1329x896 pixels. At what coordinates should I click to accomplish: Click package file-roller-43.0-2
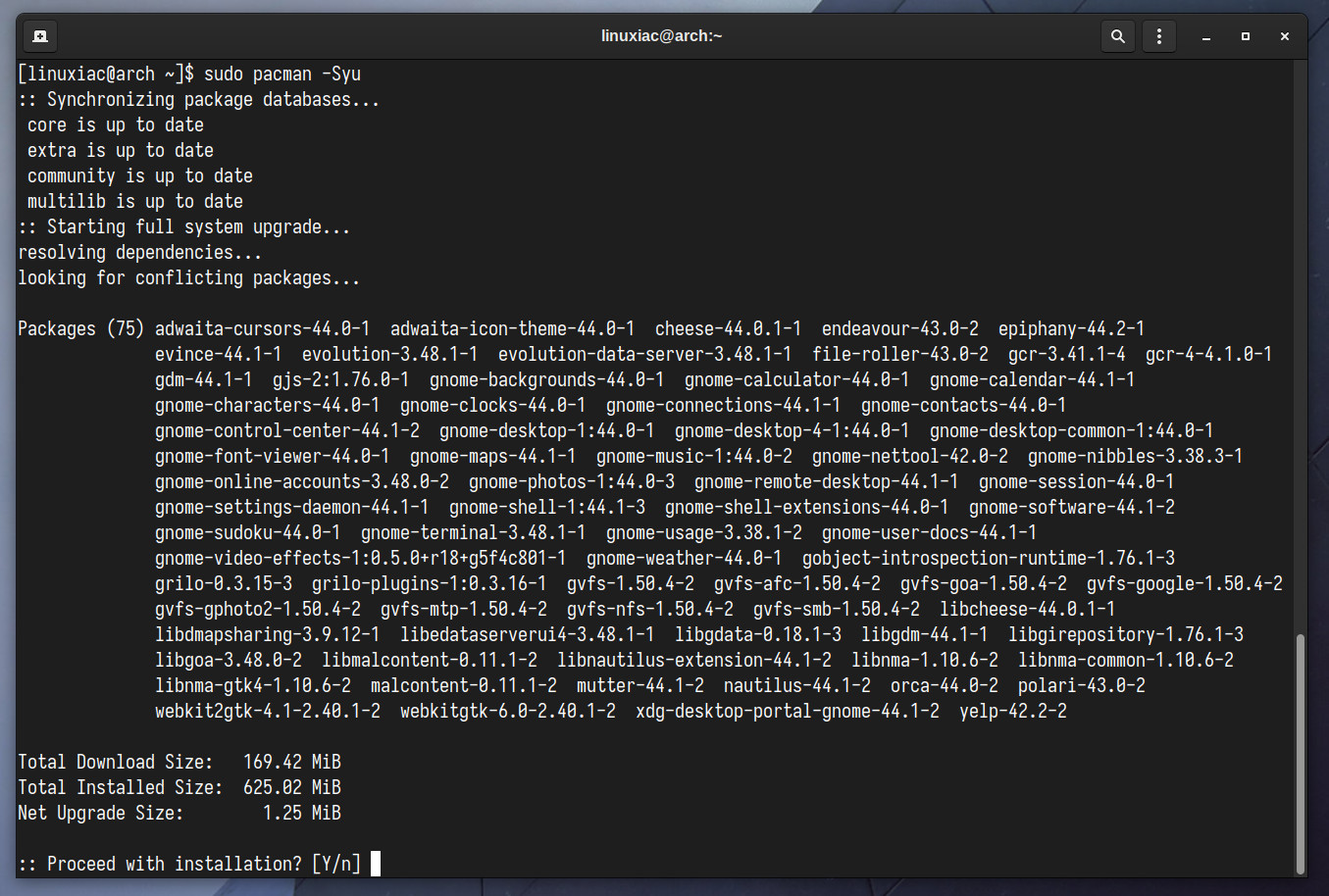(x=900, y=355)
